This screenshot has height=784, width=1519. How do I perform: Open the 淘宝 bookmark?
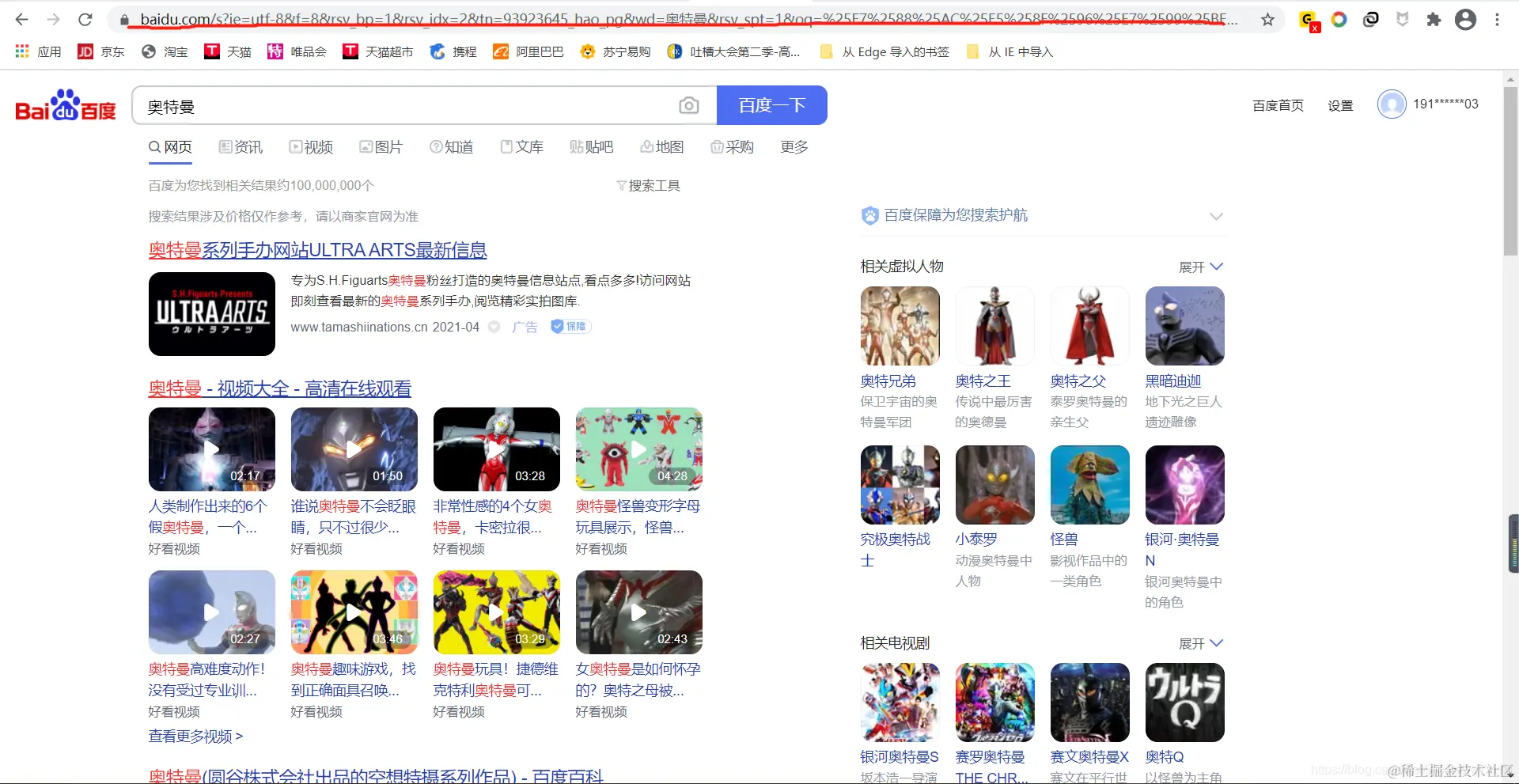pos(164,51)
